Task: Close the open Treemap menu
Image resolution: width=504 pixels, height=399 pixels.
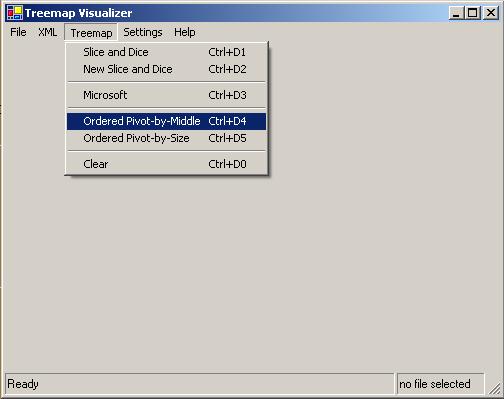Action: click(x=91, y=33)
